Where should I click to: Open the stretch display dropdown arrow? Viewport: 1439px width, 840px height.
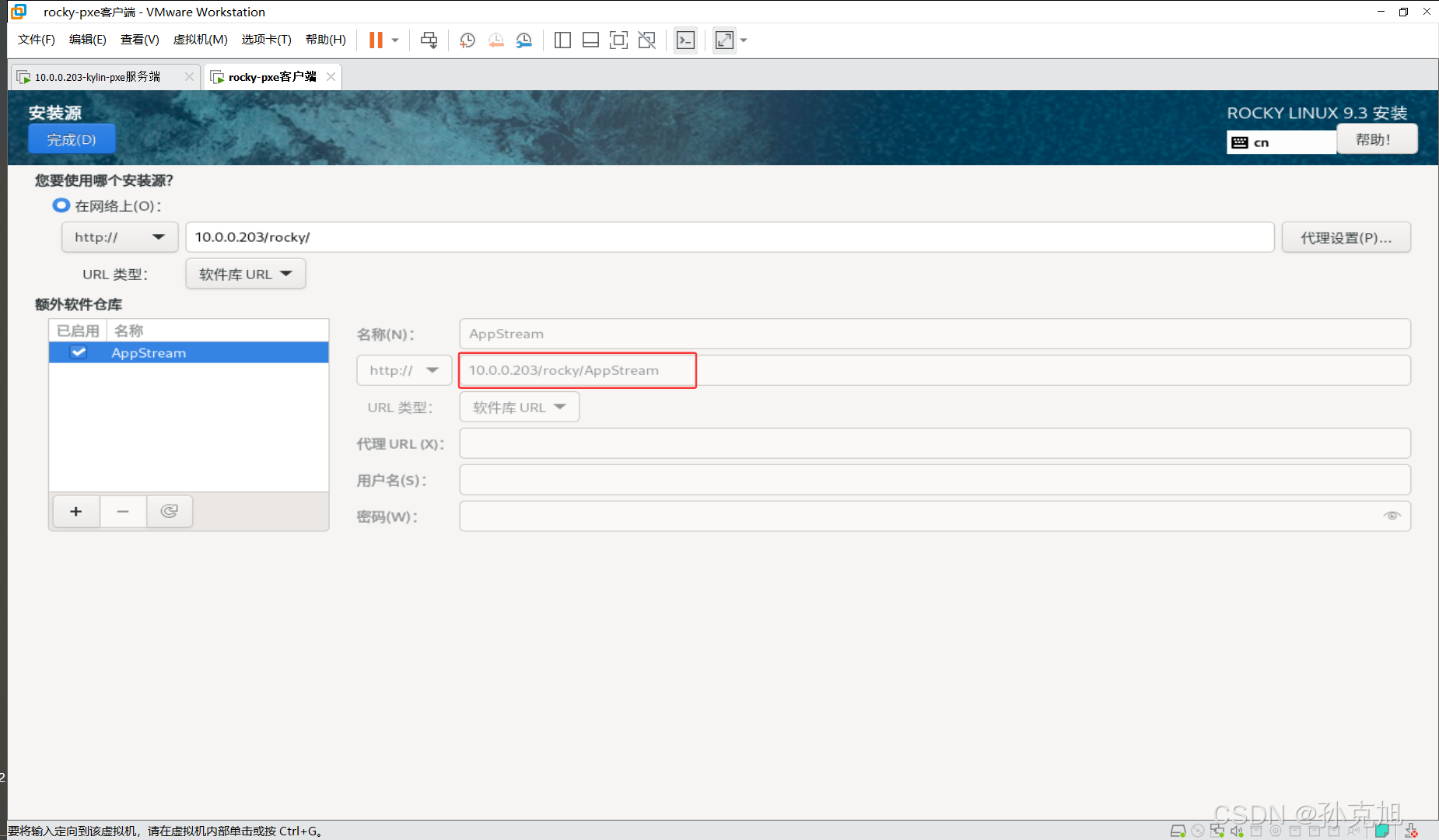point(744,40)
